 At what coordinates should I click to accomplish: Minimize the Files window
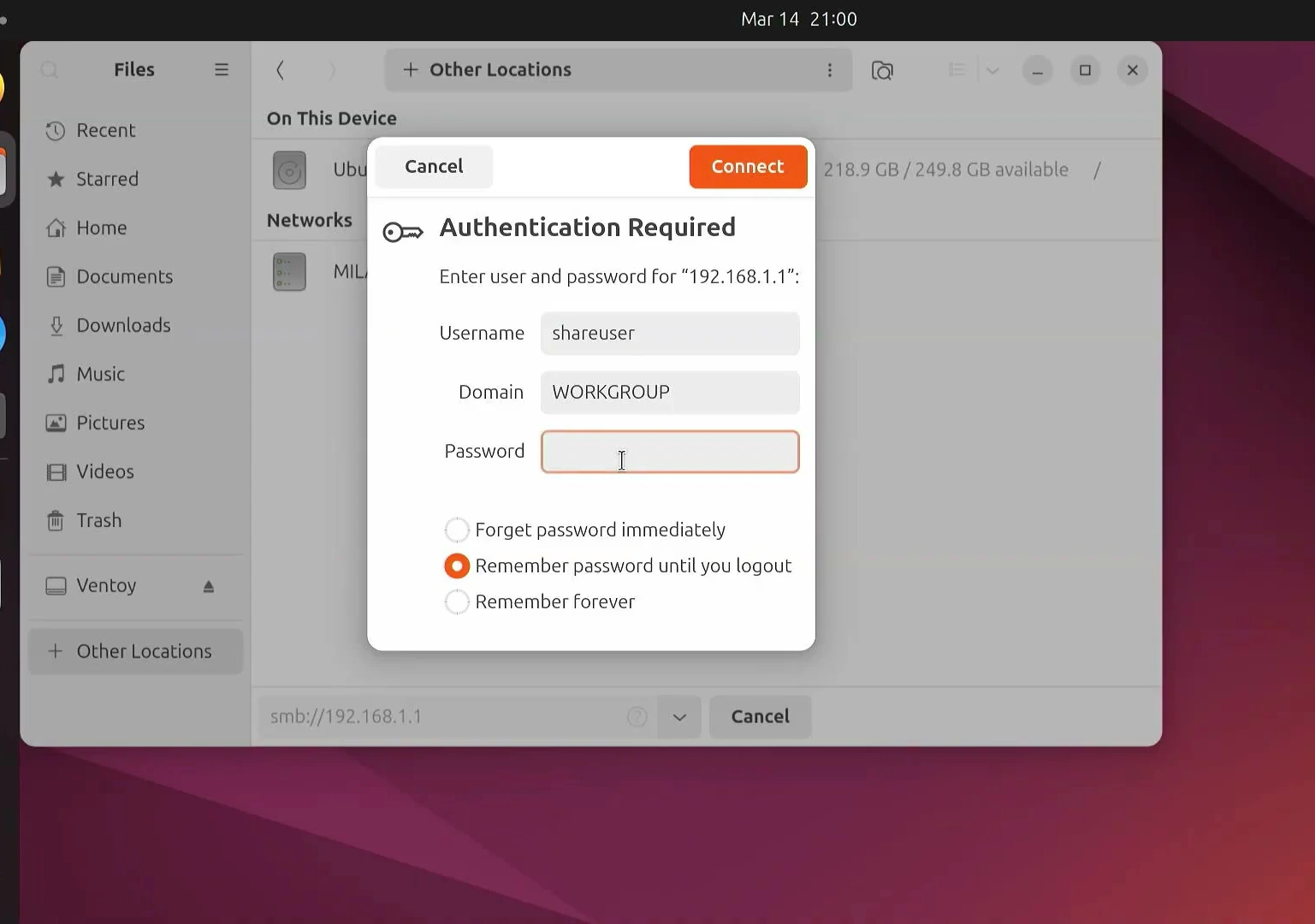[1038, 70]
